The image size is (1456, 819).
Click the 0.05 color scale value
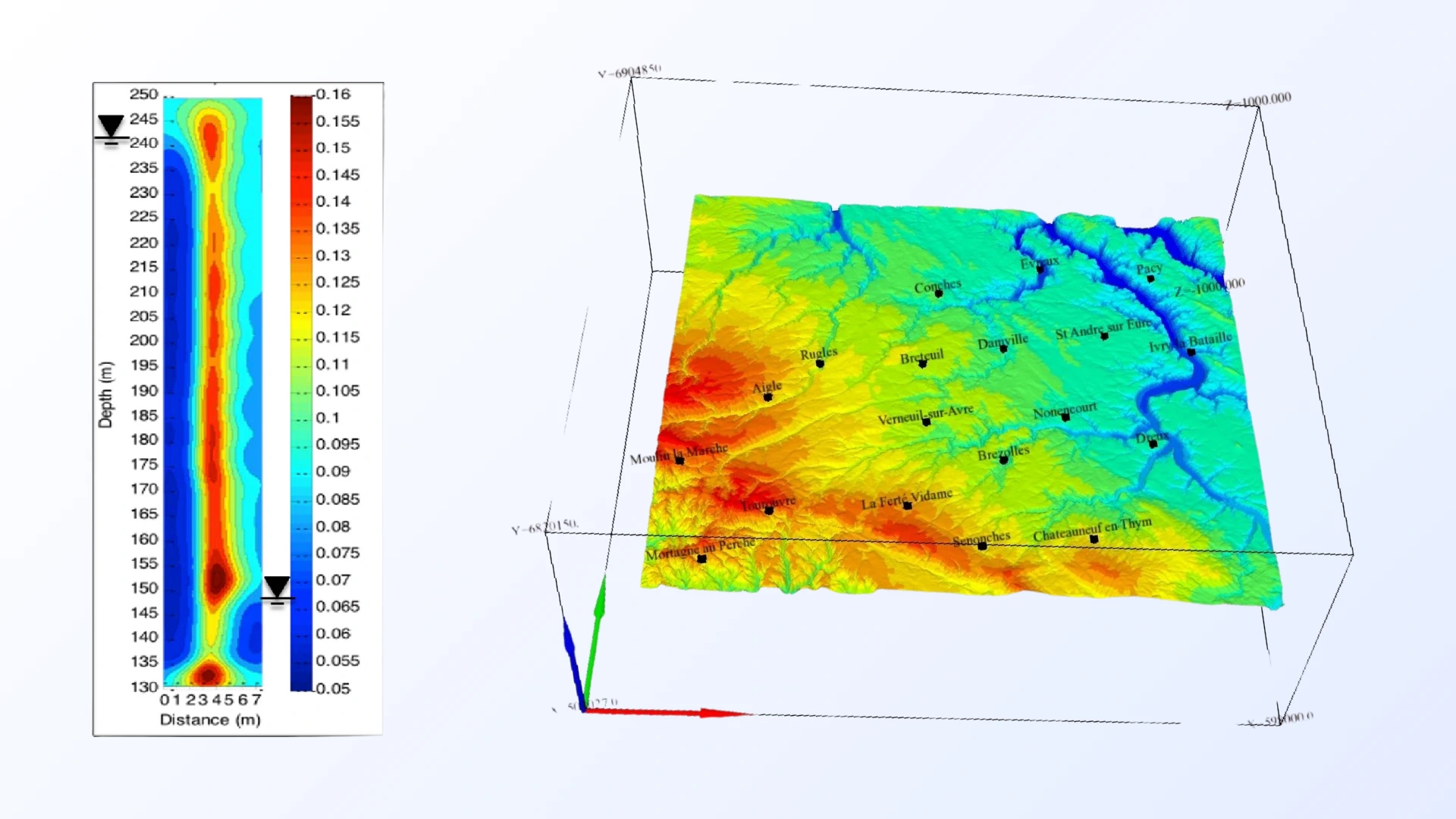coord(333,689)
